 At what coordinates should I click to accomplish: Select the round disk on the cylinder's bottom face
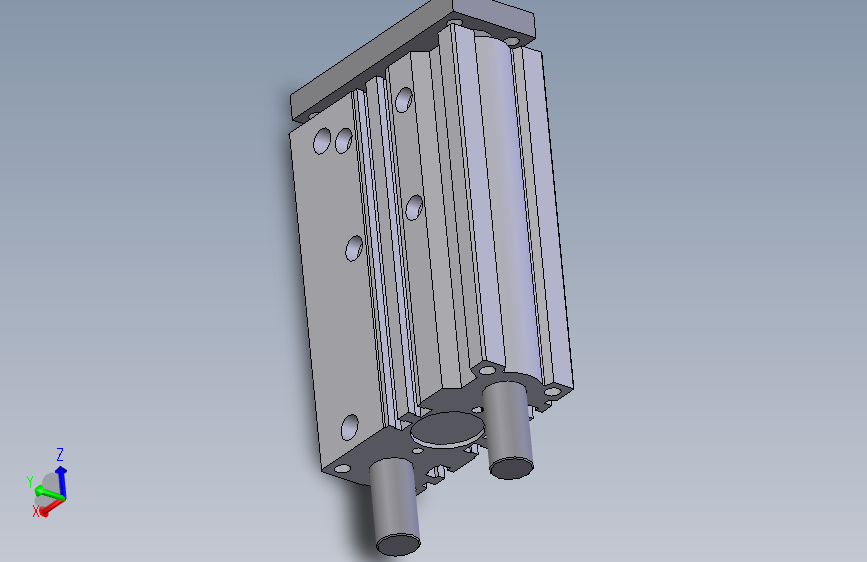(x=448, y=429)
